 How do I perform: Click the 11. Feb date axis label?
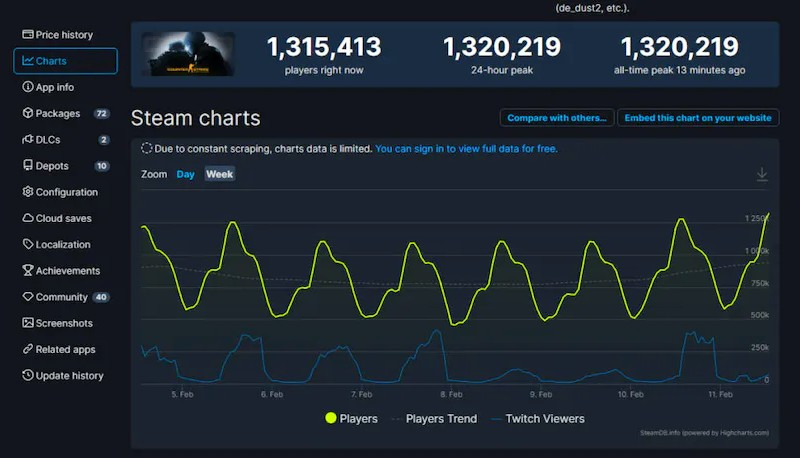(x=720, y=394)
